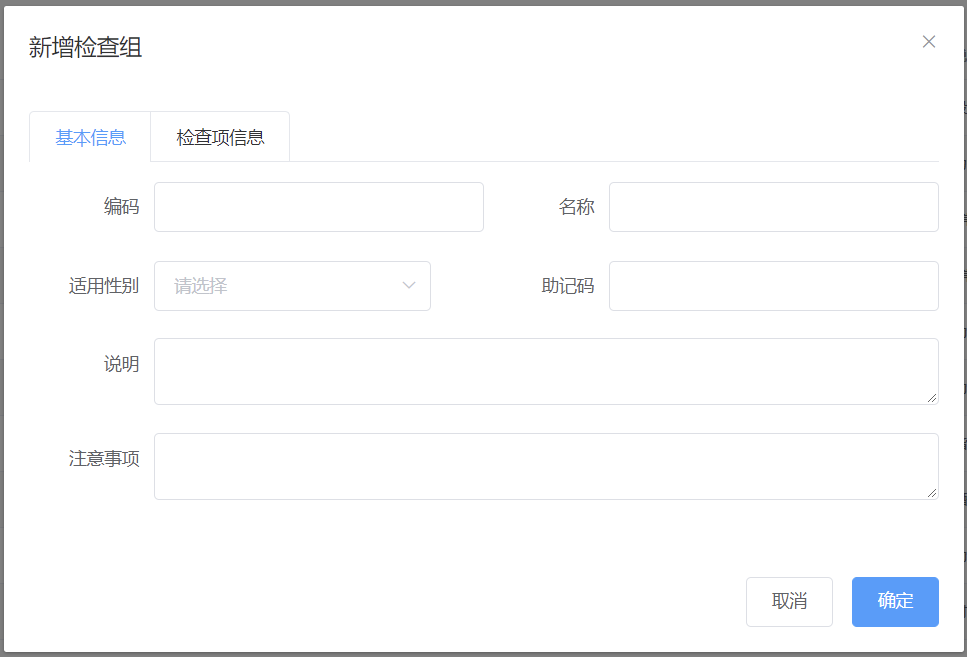This screenshot has width=967, height=657.
Task: Click the 名称 label
Action: tap(577, 207)
